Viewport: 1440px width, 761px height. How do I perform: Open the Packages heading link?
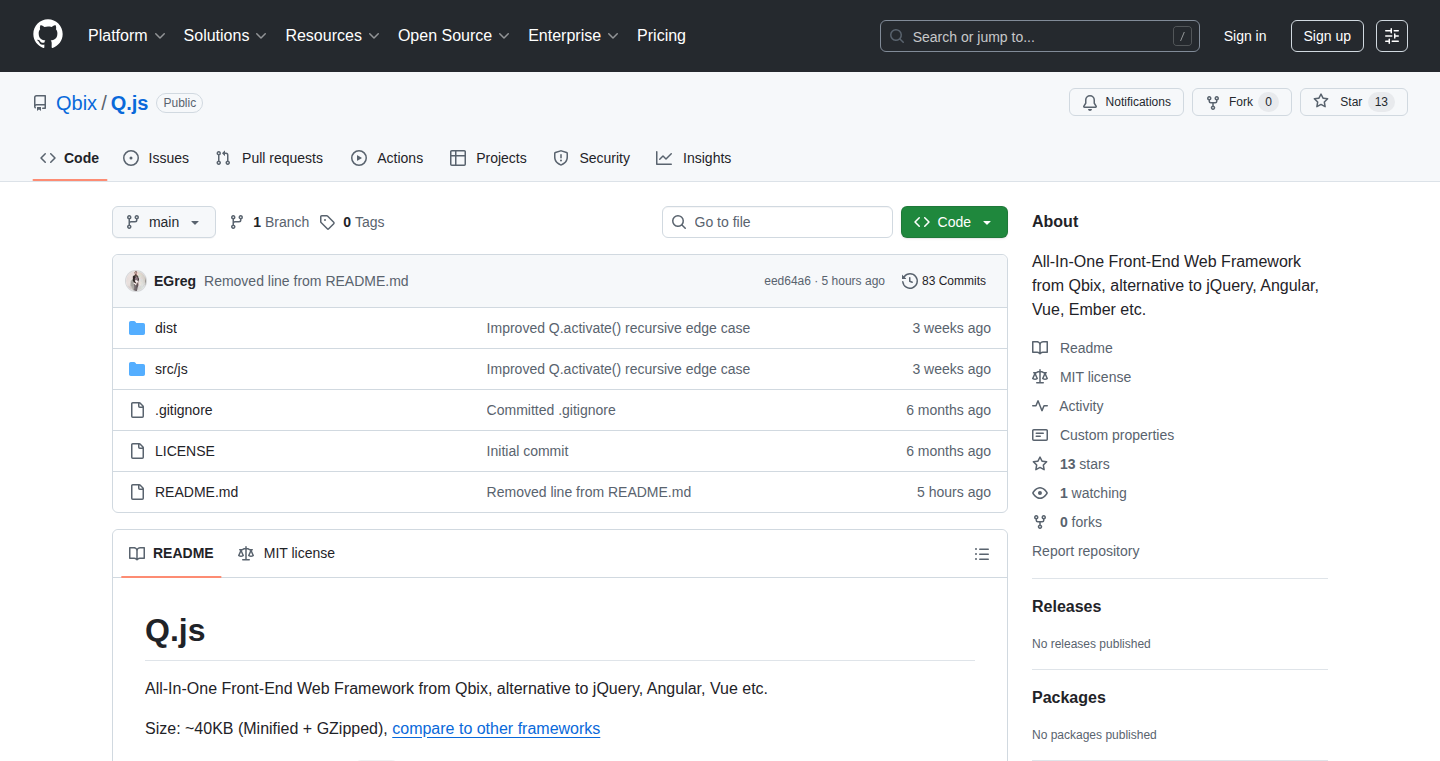click(1069, 697)
